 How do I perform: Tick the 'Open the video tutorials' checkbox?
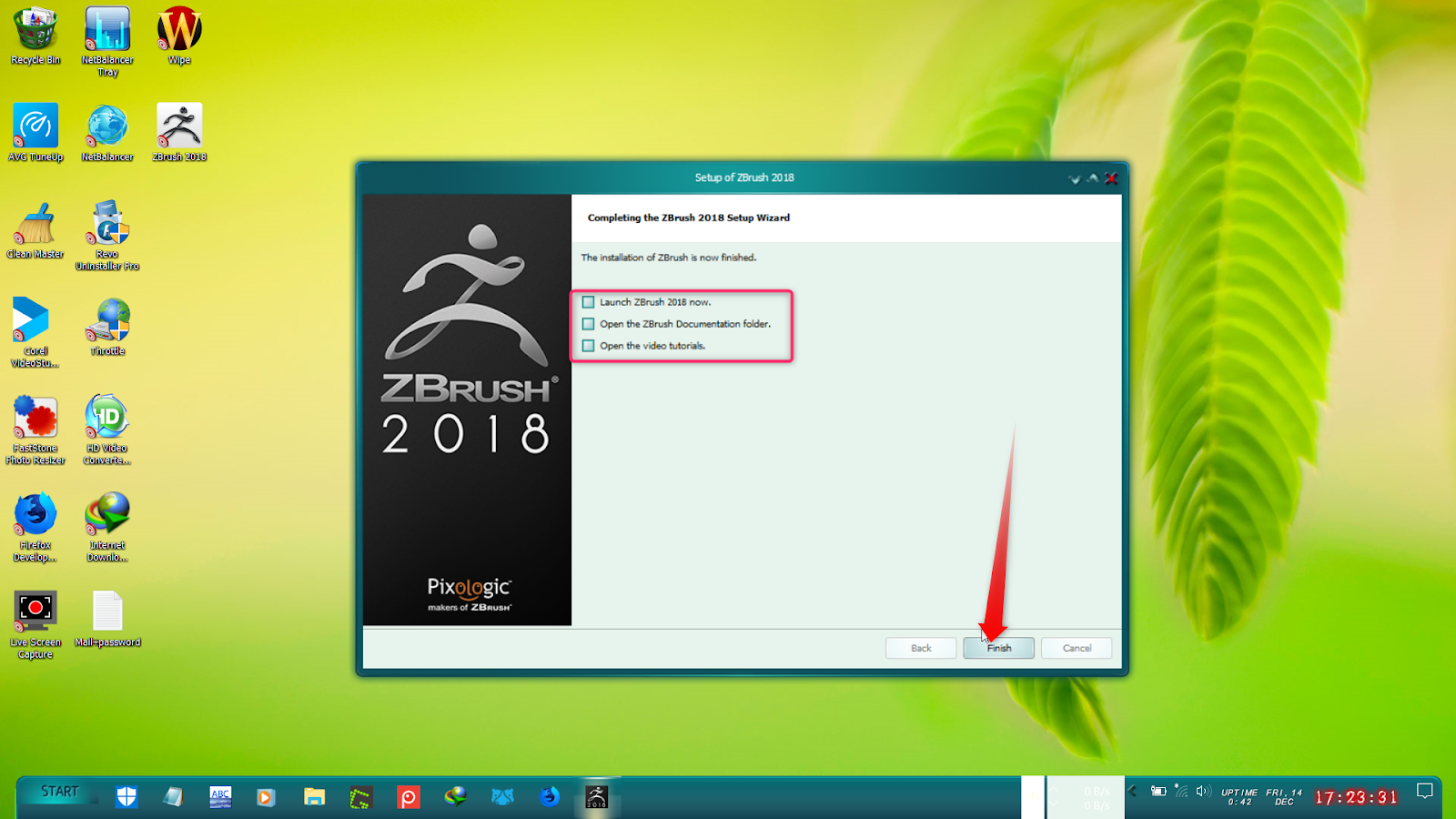(x=589, y=346)
